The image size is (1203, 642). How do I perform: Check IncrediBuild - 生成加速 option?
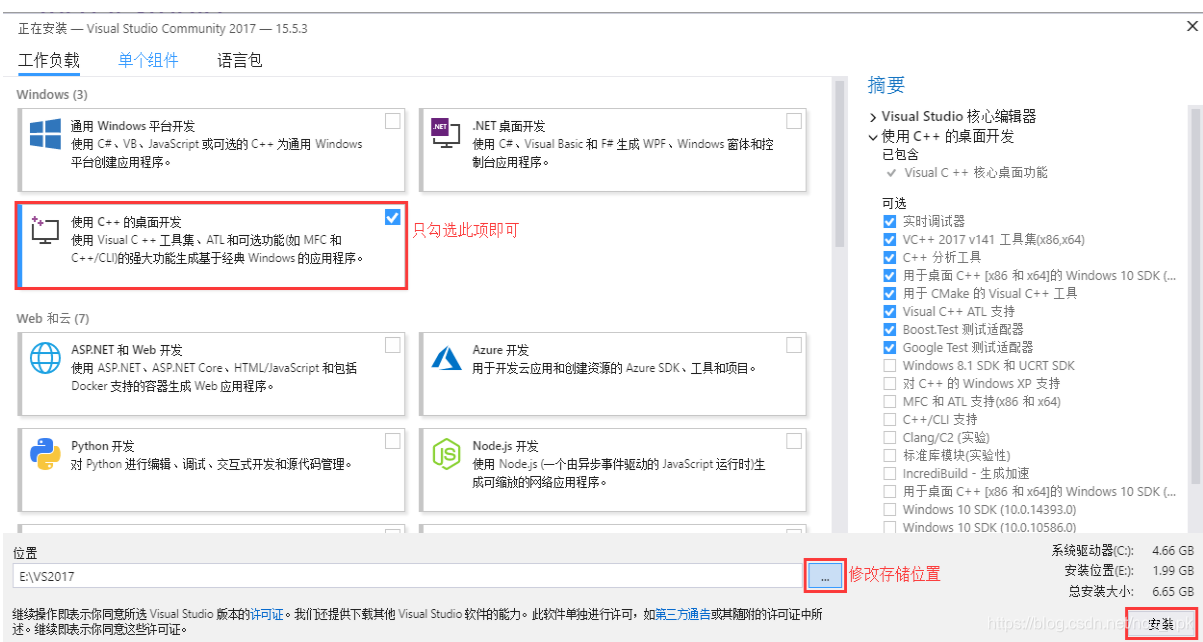pos(890,473)
